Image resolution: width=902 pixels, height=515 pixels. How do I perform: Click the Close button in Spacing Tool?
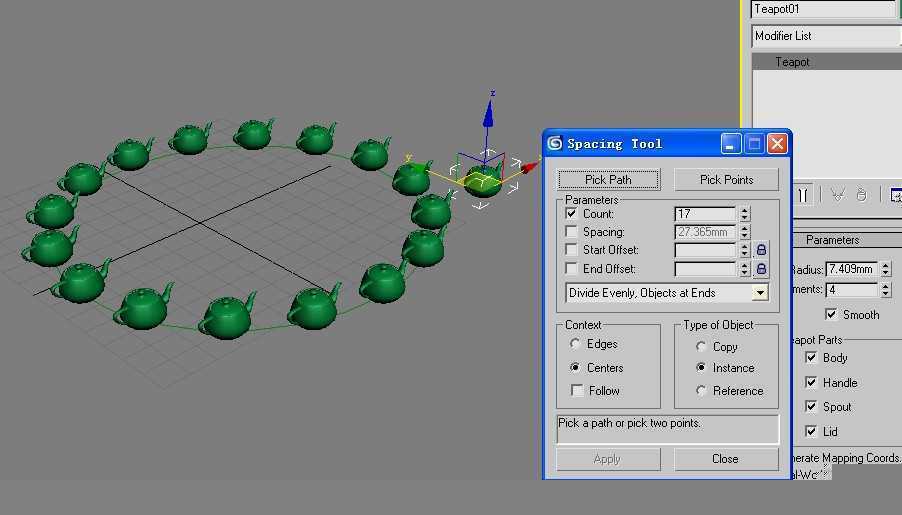click(x=726, y=459)
